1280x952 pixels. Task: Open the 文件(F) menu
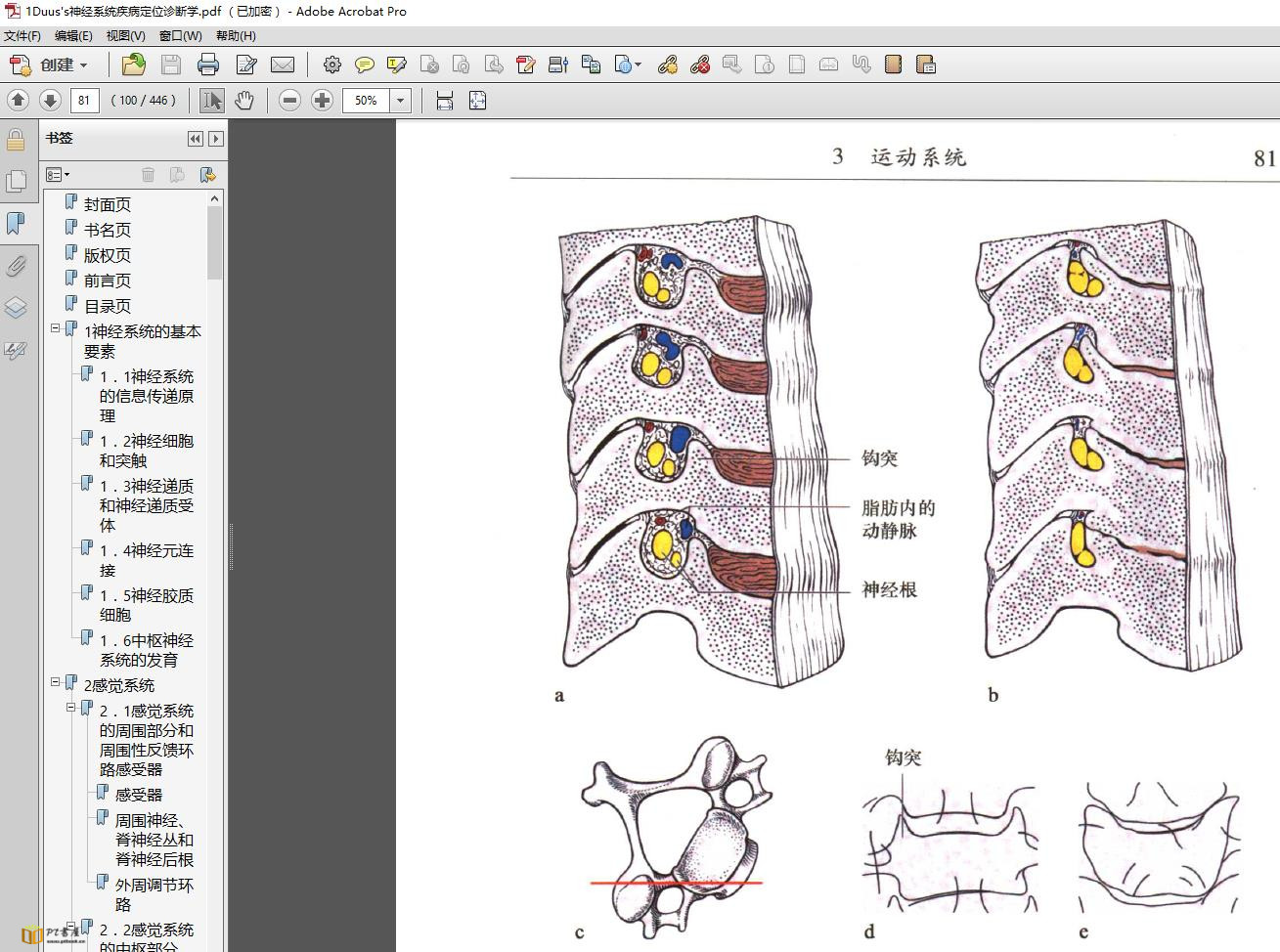(22, 36)
